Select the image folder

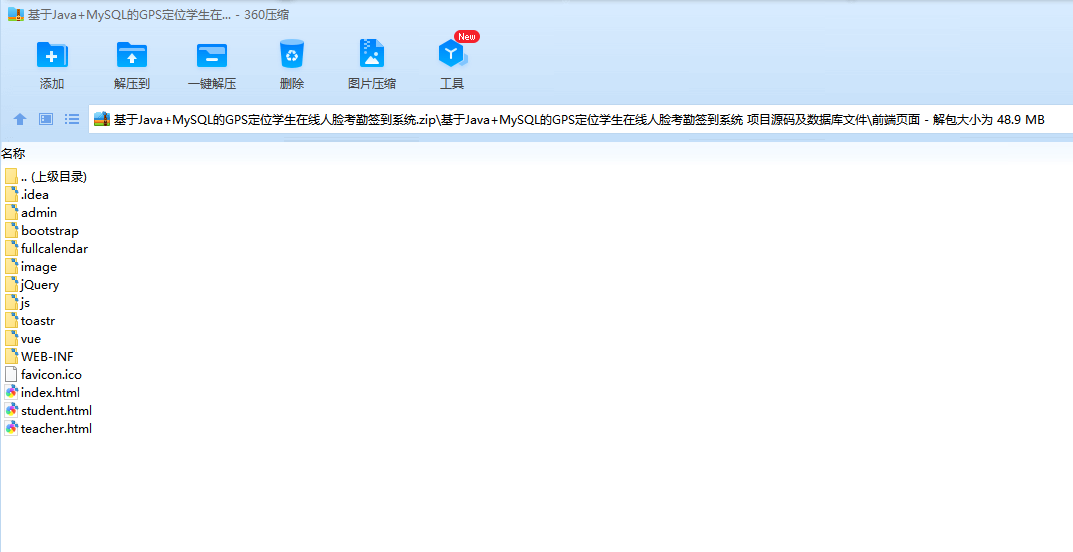pyautogui.click(x=31, y=267)
